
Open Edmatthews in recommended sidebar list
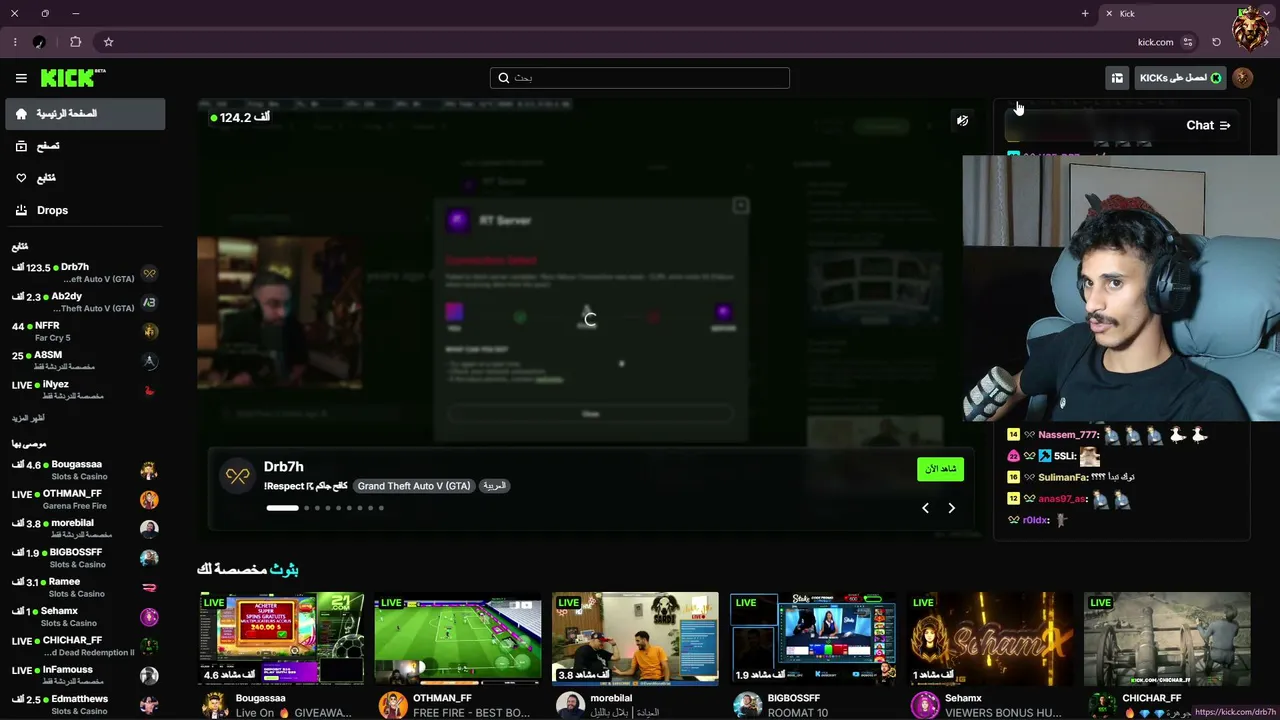tap(85, 704)
